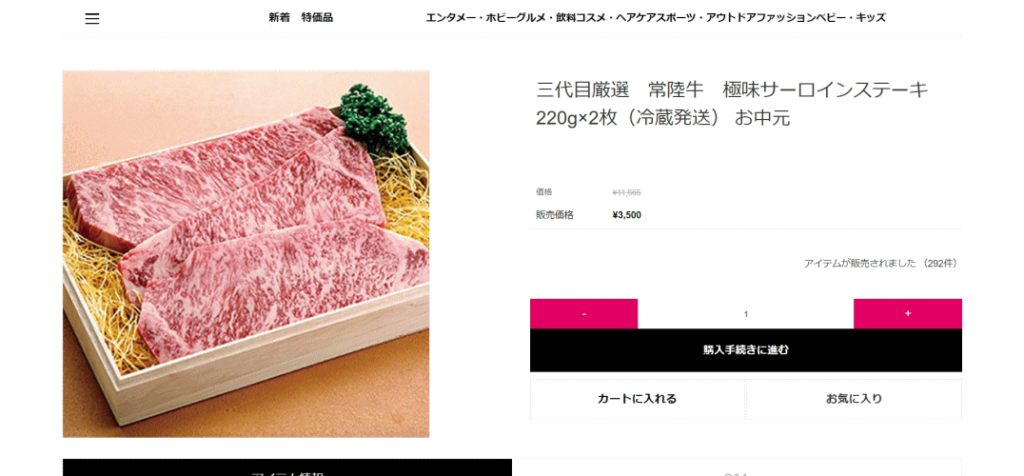
Task: Switch to the black アイテム情報 tab
Action: click(287, 468)
